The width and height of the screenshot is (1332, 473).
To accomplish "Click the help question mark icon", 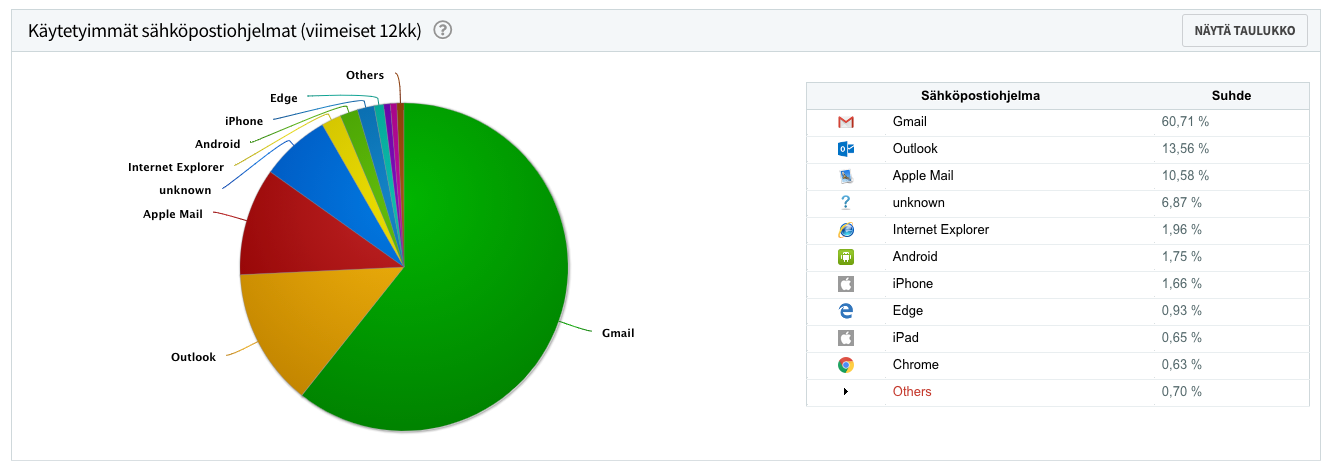I will point(443,30).
